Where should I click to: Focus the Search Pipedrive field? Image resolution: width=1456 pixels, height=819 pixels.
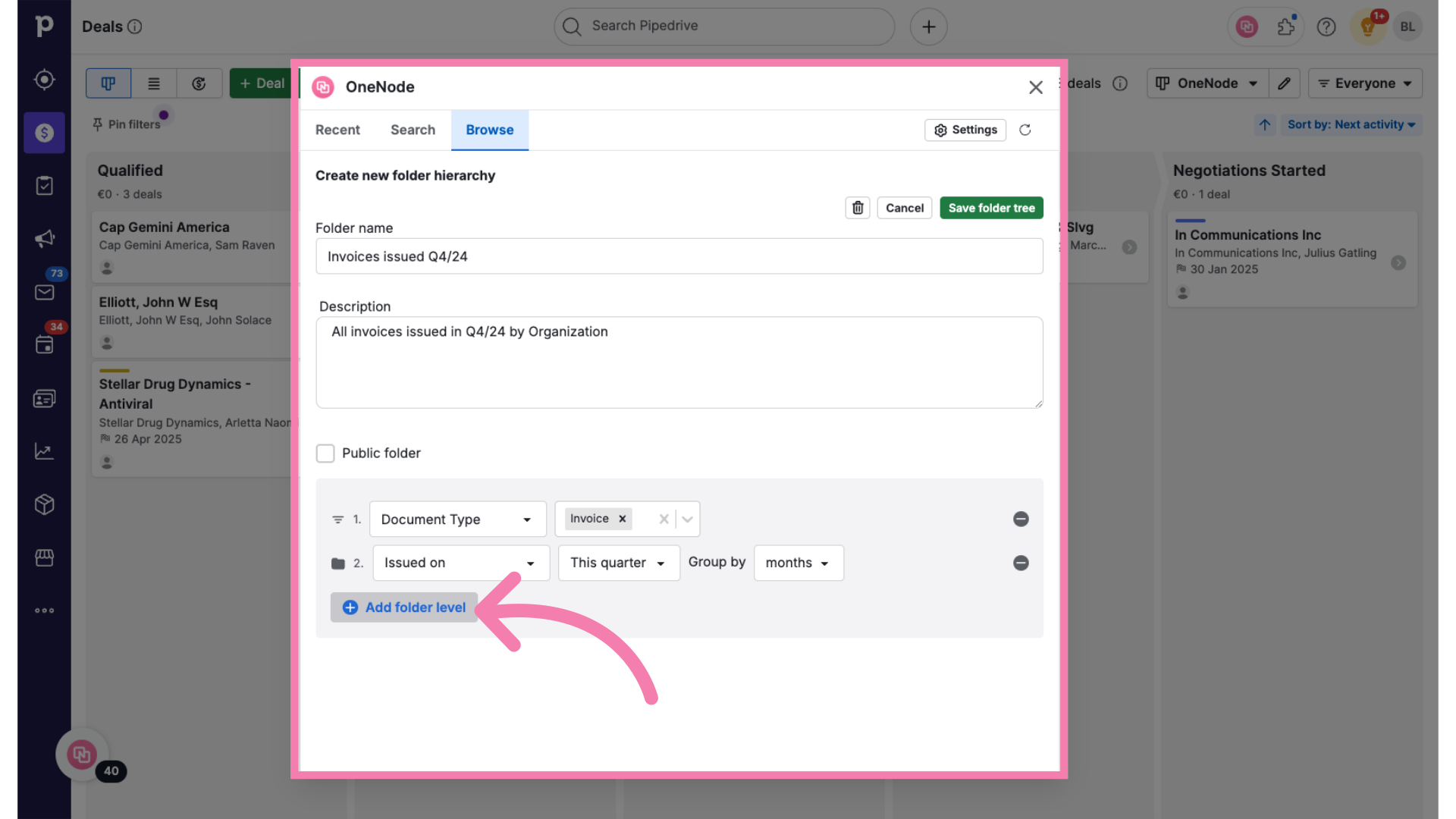tap(724, 27)
